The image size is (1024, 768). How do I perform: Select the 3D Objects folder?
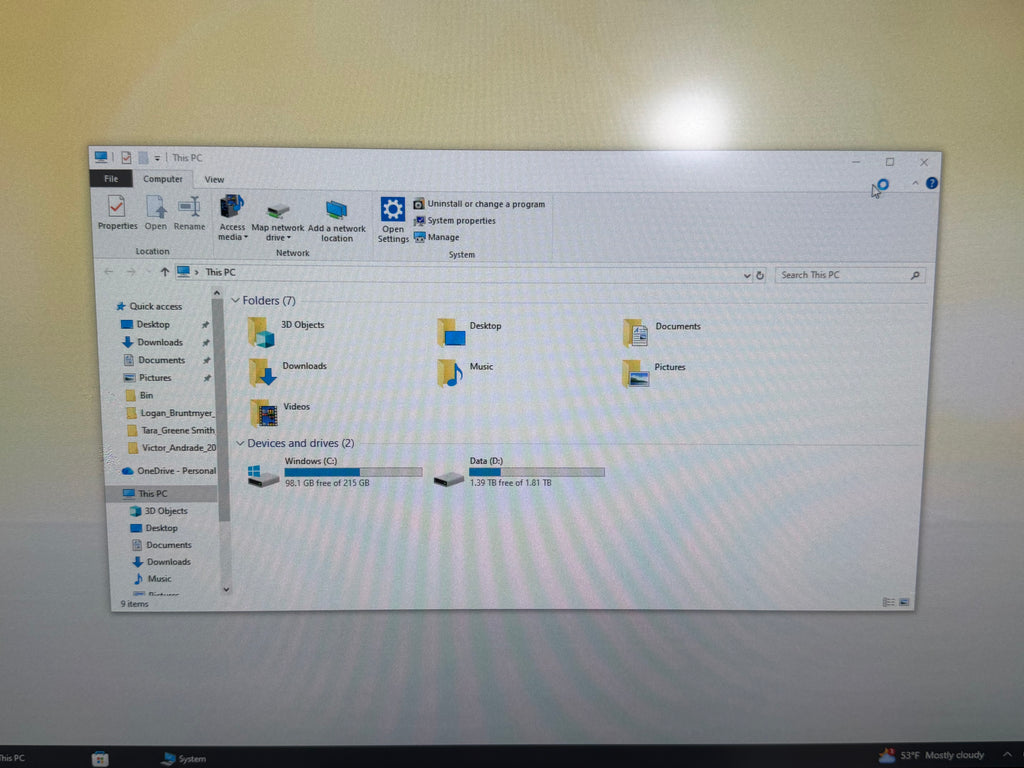[x=286, y=332]
